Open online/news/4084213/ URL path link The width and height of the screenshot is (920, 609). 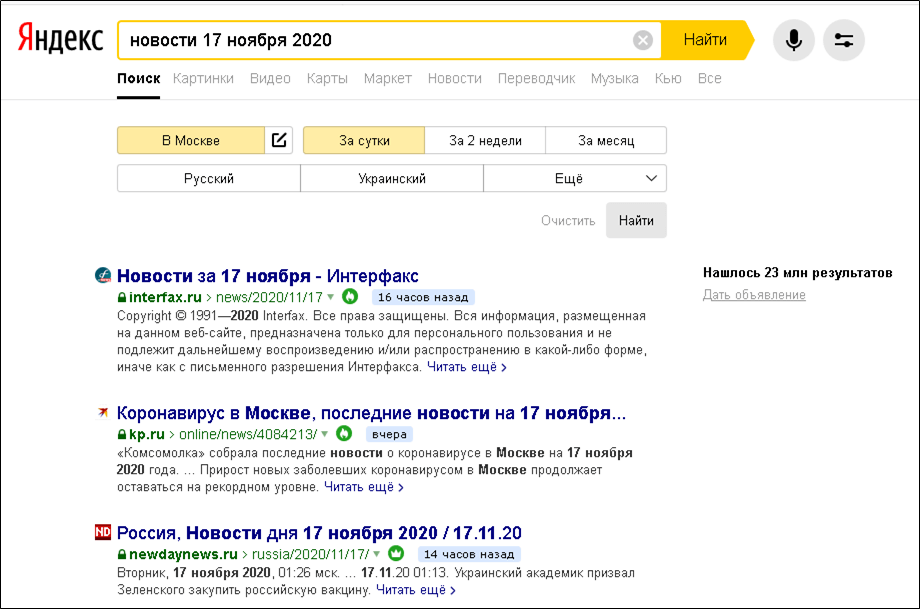[x=248, y=435]
